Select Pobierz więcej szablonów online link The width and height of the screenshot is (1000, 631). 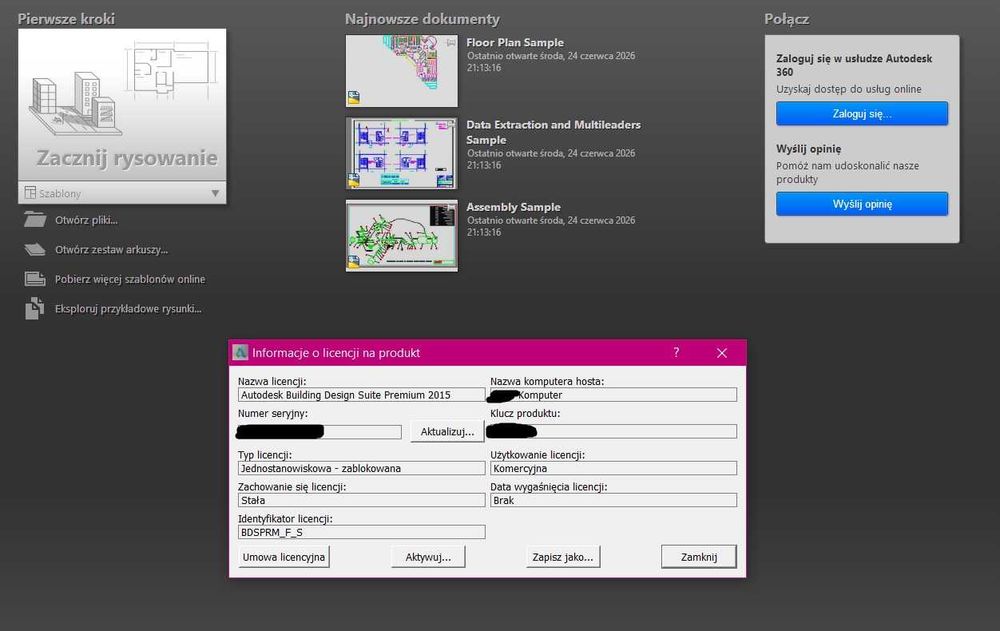130,279
